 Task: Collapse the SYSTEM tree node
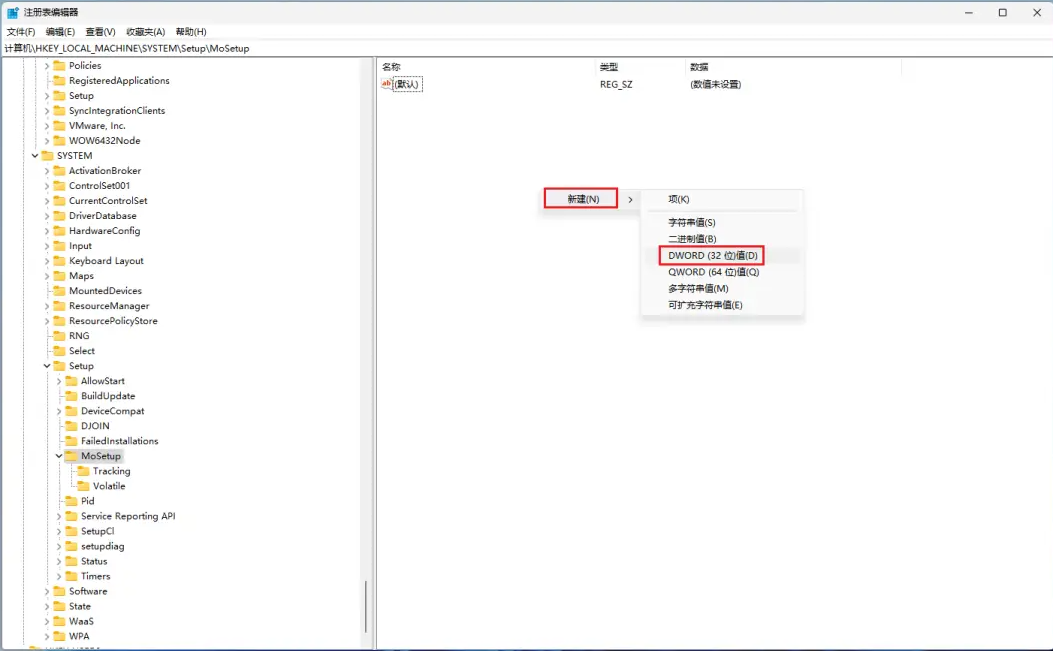[35, 155]
